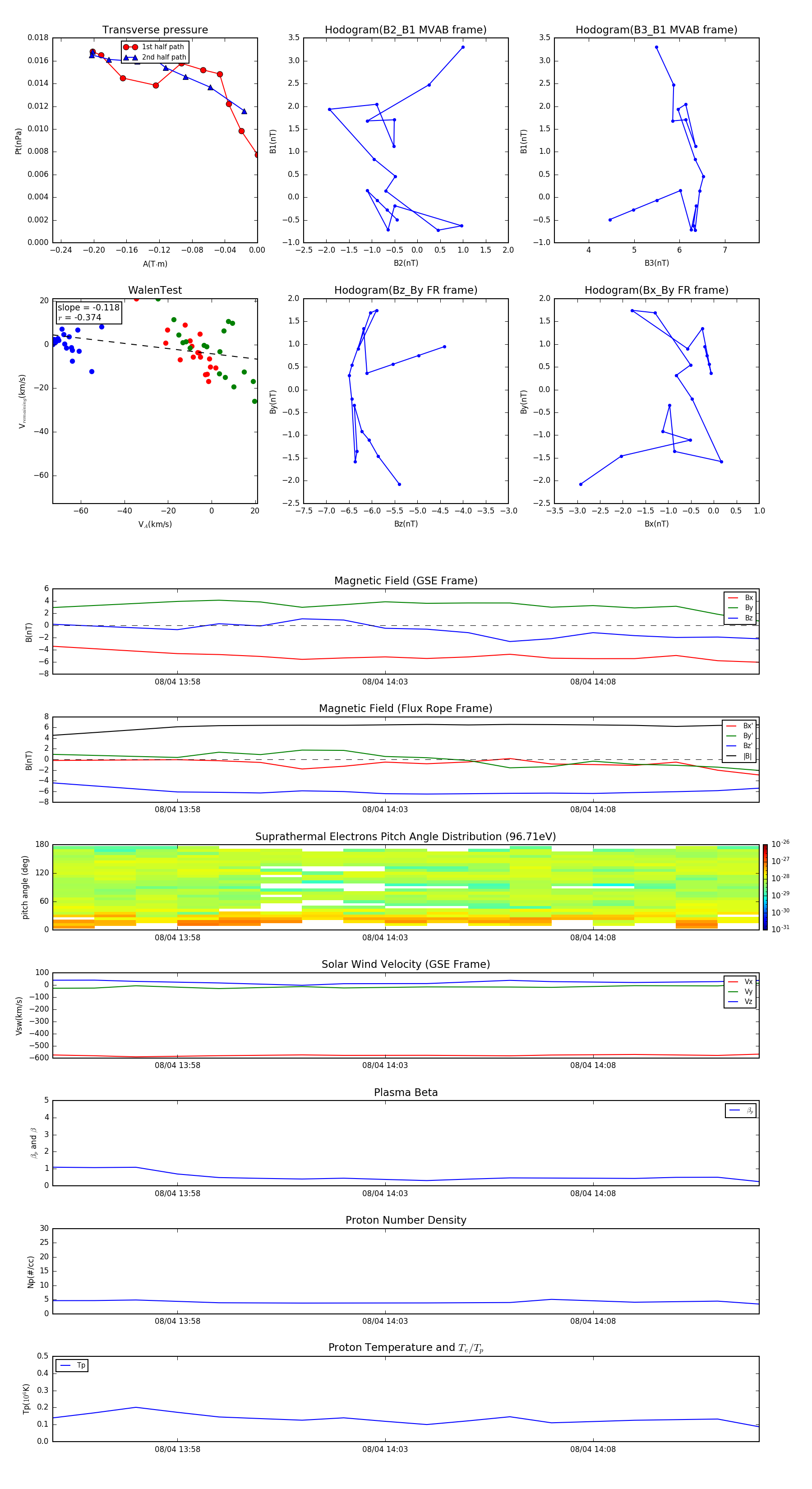Click the 'Hodogram(B2_B1 MVAB frame)' title
Screen dimensions: 812x1489
[x=406, y=30]
